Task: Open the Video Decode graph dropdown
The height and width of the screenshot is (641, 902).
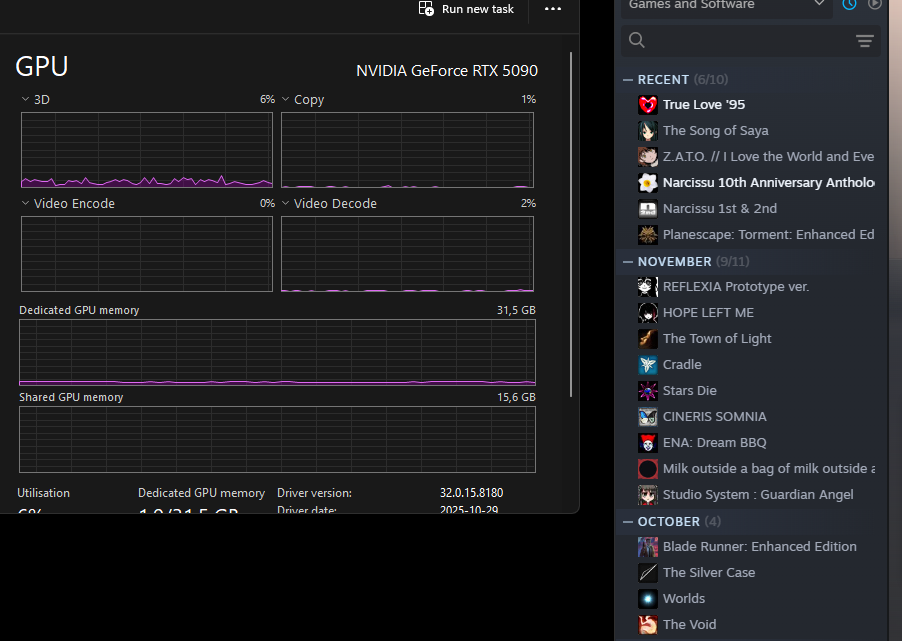Action: [x=285, y=203]
